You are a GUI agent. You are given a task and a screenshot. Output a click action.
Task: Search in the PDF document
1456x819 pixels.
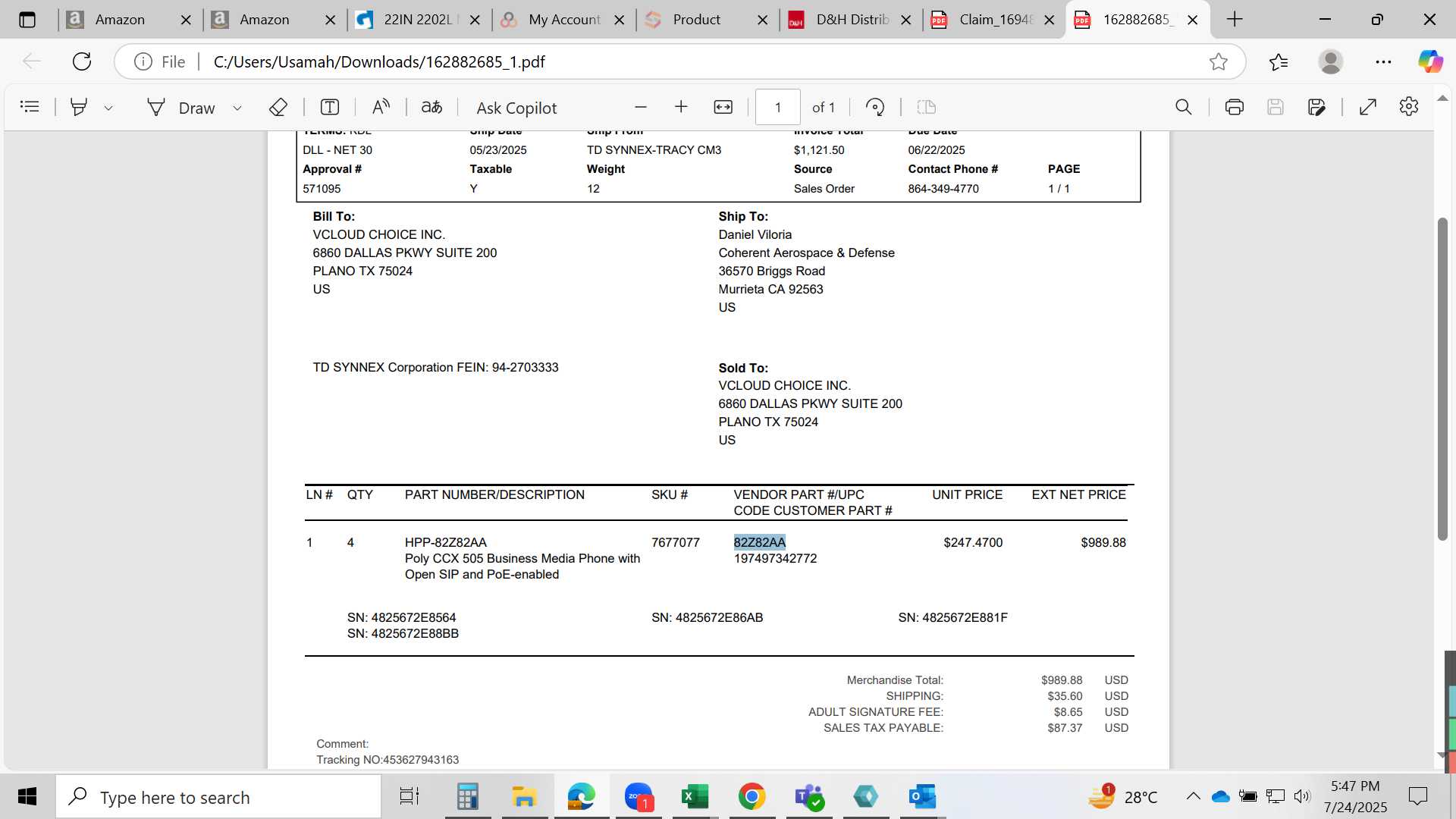click(x=1183, y=107)
